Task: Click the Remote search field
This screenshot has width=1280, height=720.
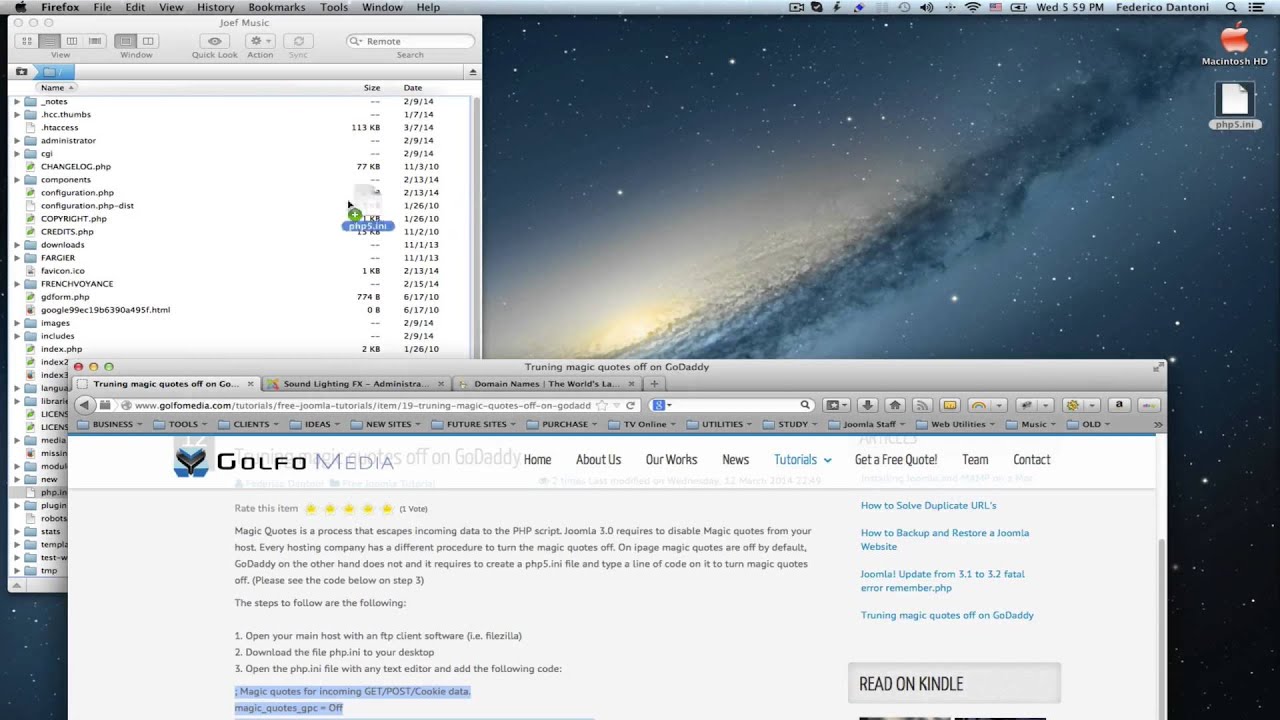Action: (410, 41)
